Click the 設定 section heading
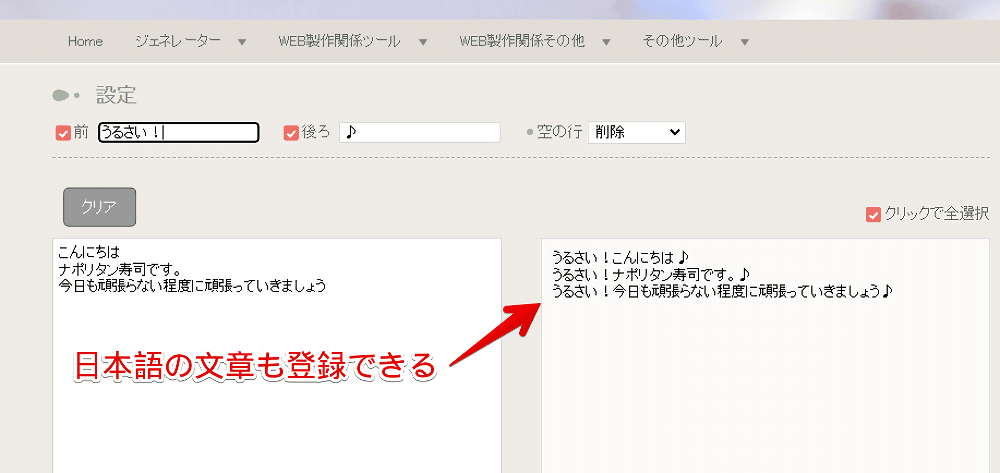This screenshot has width=1000, height=473. [116, 95]
